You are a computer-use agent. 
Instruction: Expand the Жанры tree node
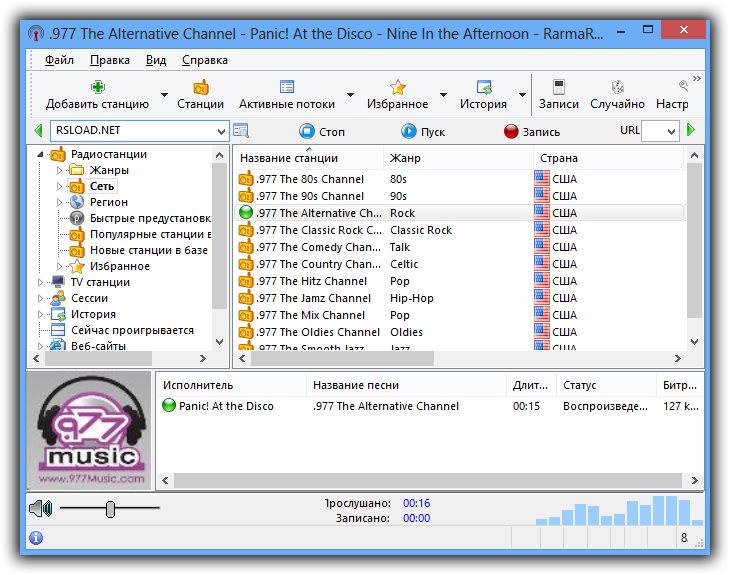tap(59, 170)
